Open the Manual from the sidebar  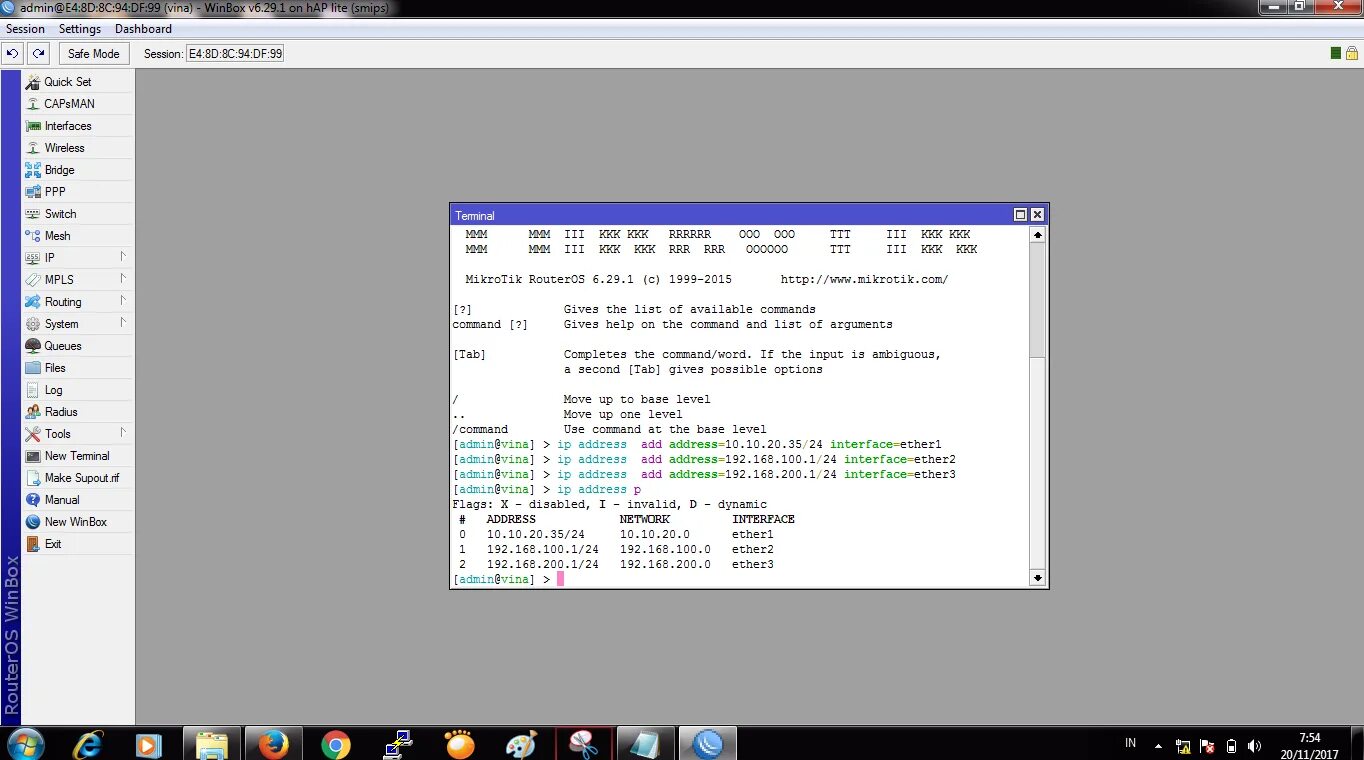point(77,500)
